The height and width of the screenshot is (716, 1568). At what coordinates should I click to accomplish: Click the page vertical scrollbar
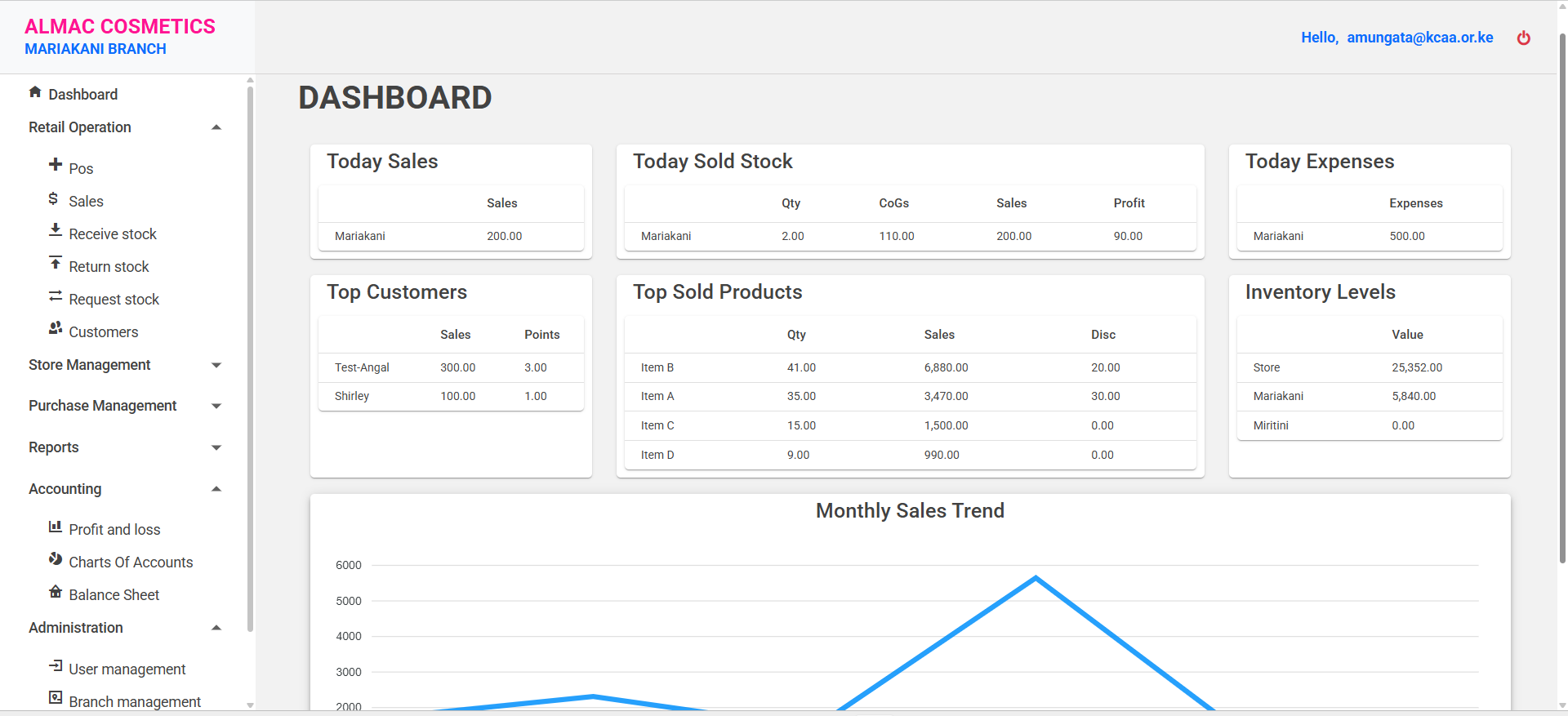(x=1562, y=298)
